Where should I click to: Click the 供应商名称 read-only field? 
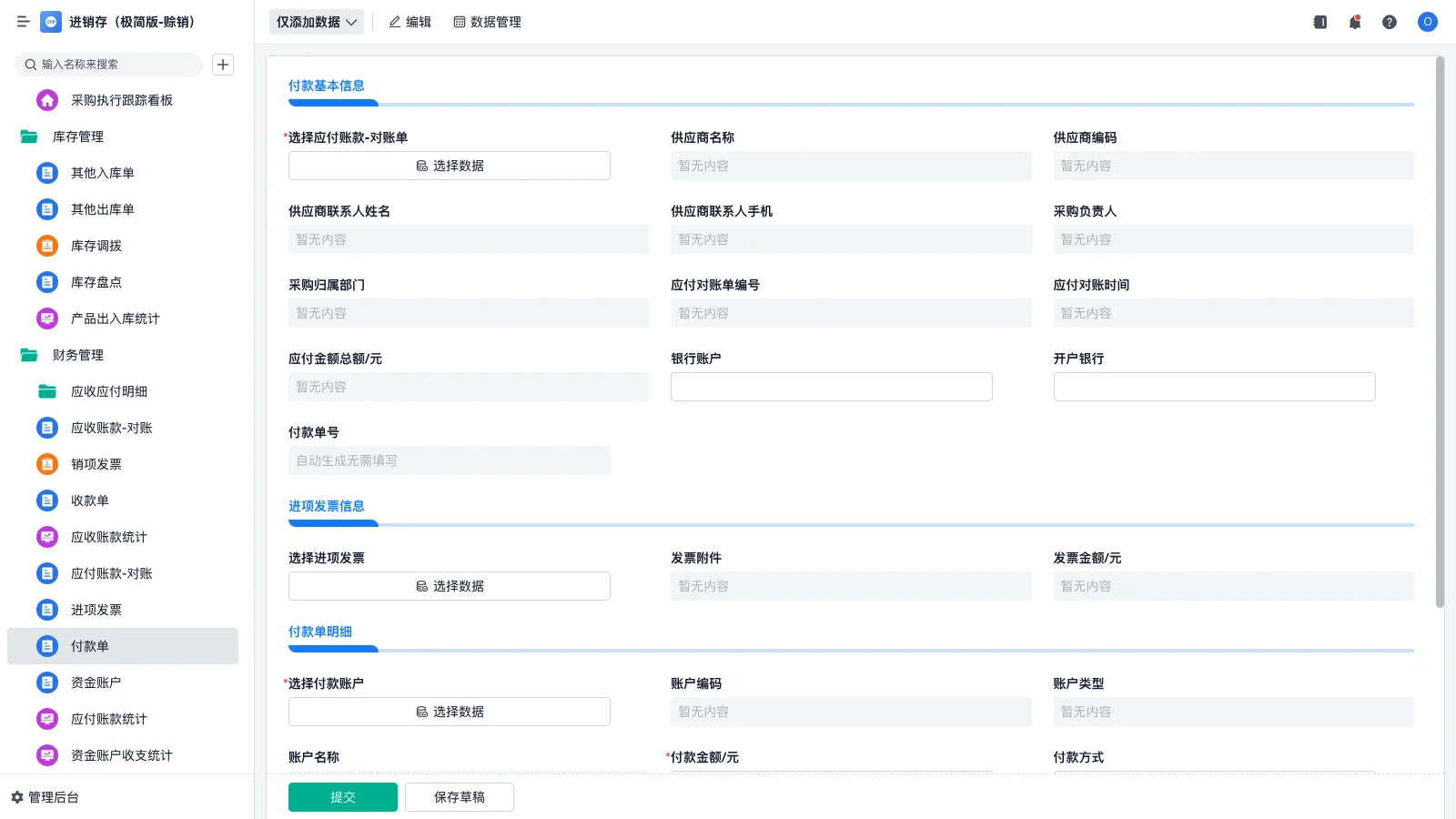(x=851, y=166)
